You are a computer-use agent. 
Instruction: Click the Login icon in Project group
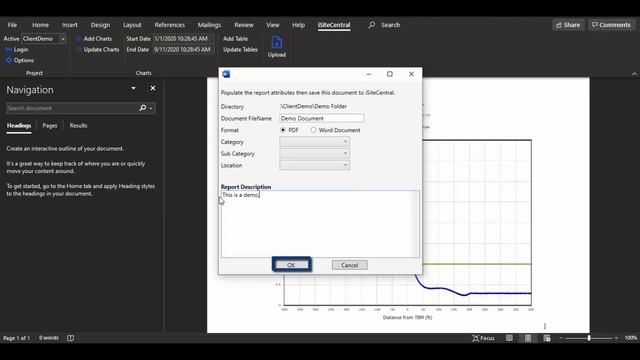9,49
